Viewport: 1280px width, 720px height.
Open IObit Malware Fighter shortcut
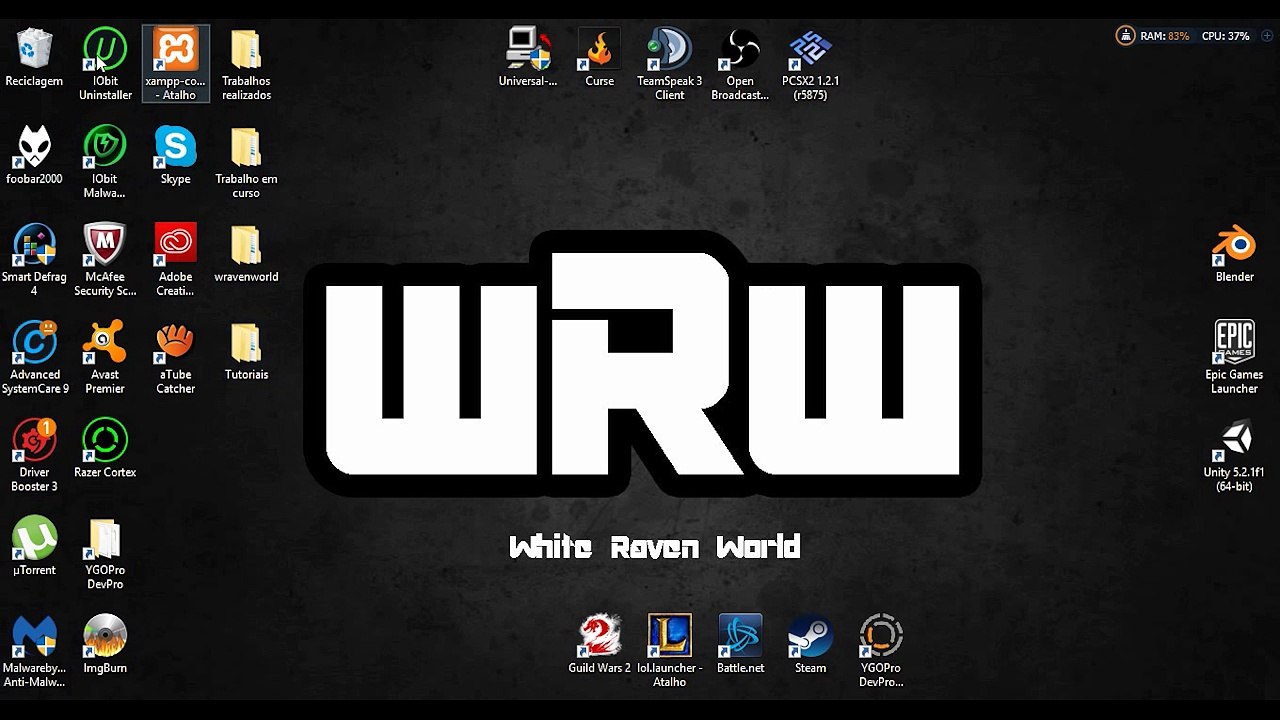point(105,163)
